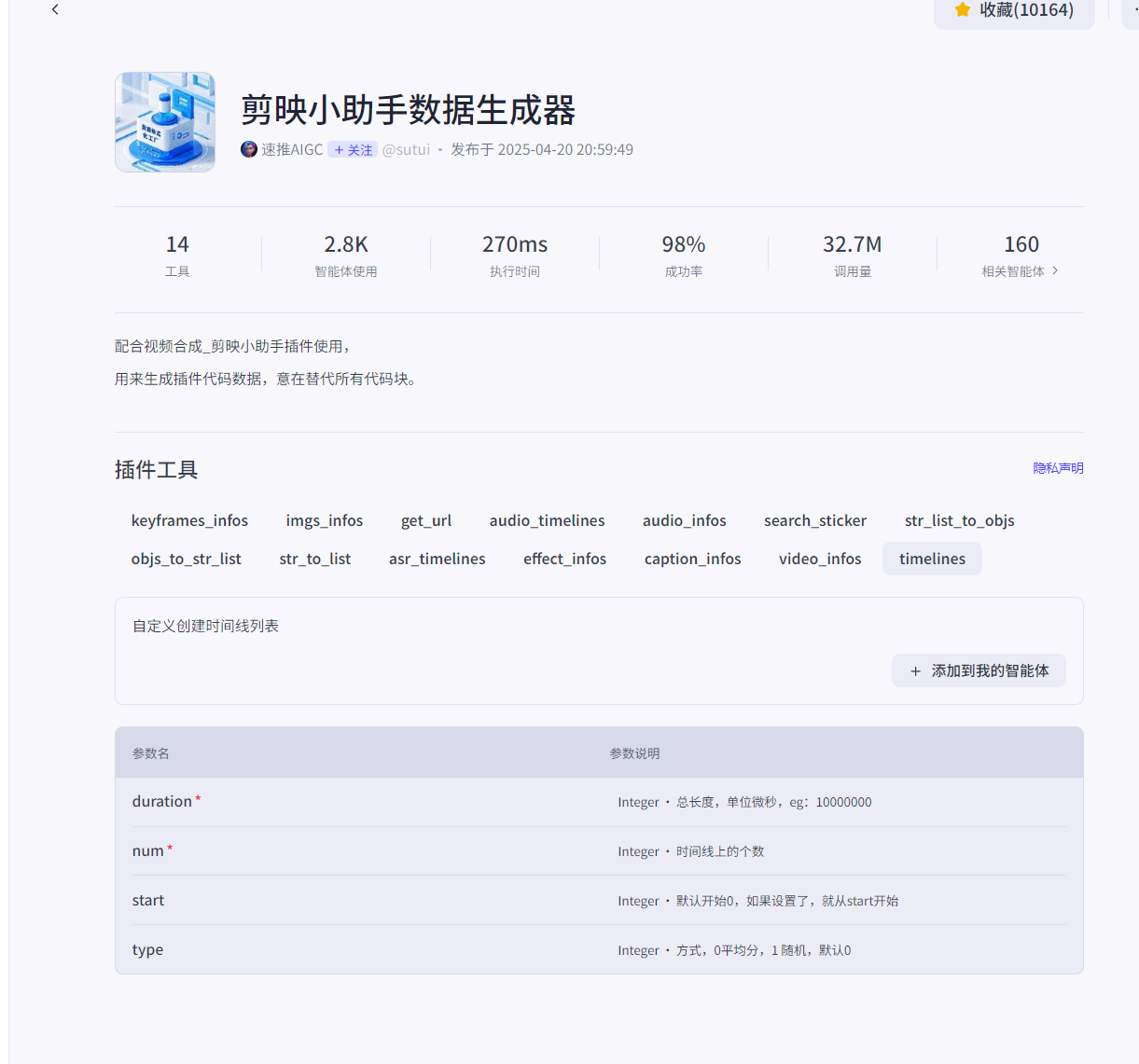Click the type parameter name

tap(147, 949)
